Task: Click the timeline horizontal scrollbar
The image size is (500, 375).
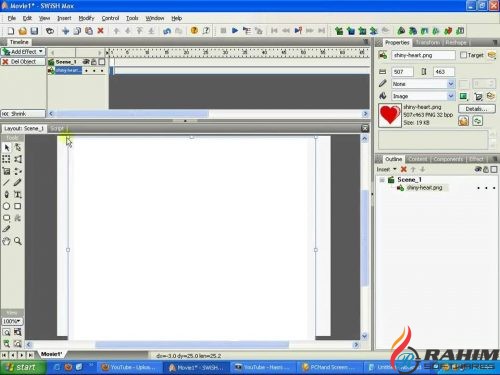Action: coord(208,114)
